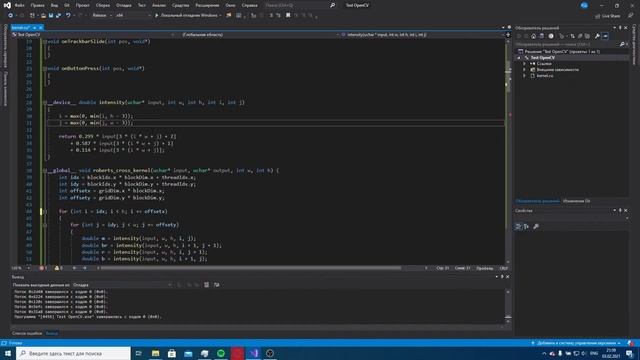
Task: Open the Git menu
Action: click(x=67, y=5)
